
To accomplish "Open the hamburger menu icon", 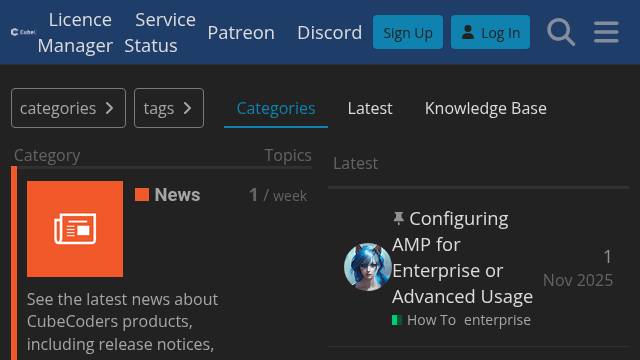I will 606,32.
